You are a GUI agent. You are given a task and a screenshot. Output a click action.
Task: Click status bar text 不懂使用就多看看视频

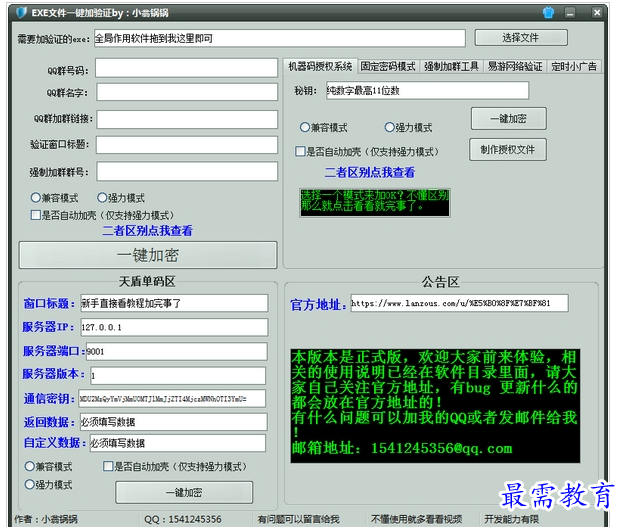point(416,519)
